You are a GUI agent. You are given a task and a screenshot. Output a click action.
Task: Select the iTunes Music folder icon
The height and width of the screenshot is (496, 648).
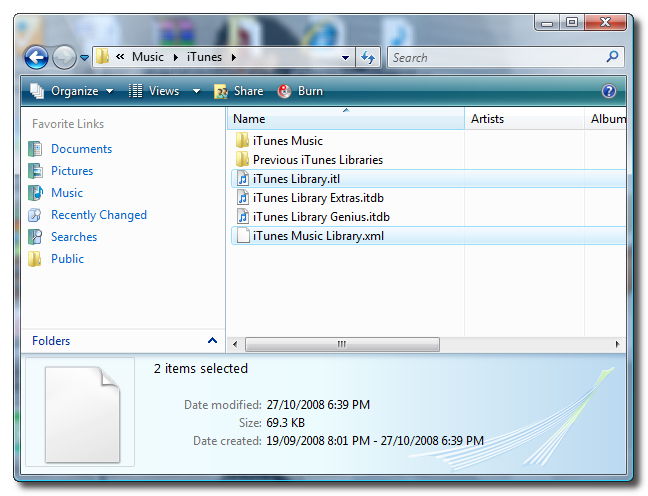click(241, 141)
